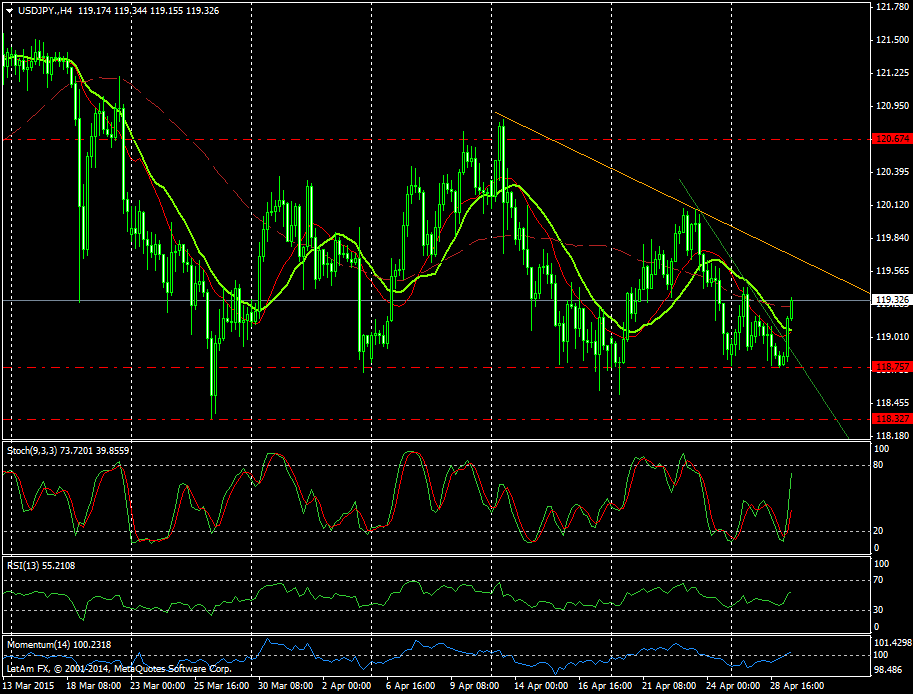The width and height of the screenshot is (913, 694).
Task: Click the red 118.327 price label
Action: pyautogui.click(x=890, y=418)
